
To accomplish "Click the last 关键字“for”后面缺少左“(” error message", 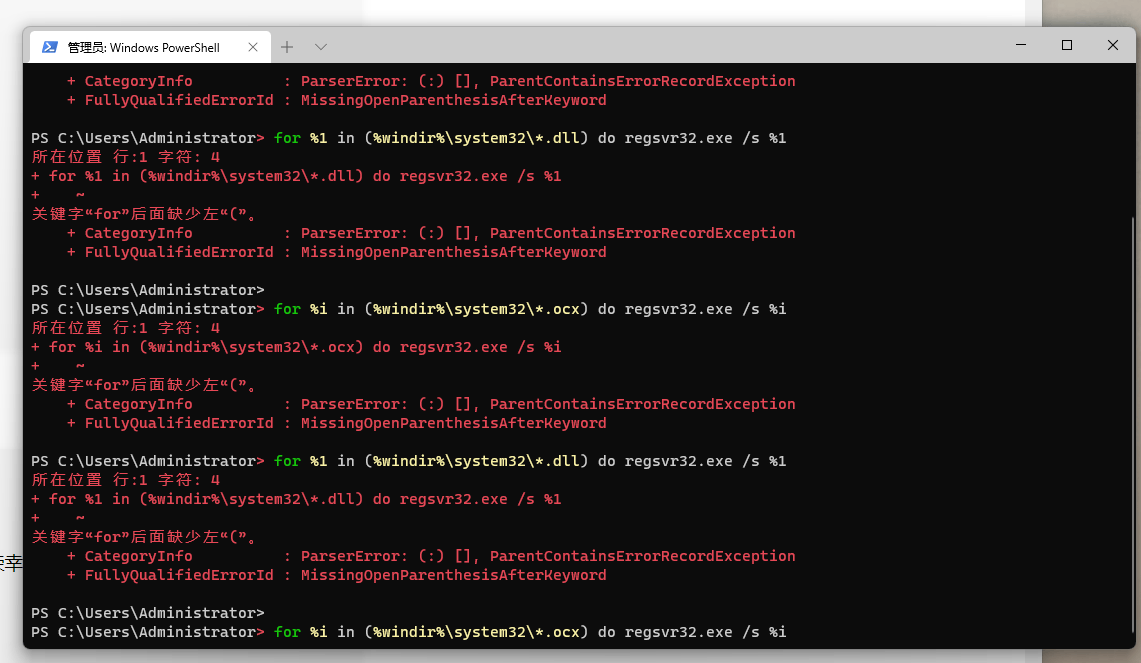I will click(x=144, y=537).
